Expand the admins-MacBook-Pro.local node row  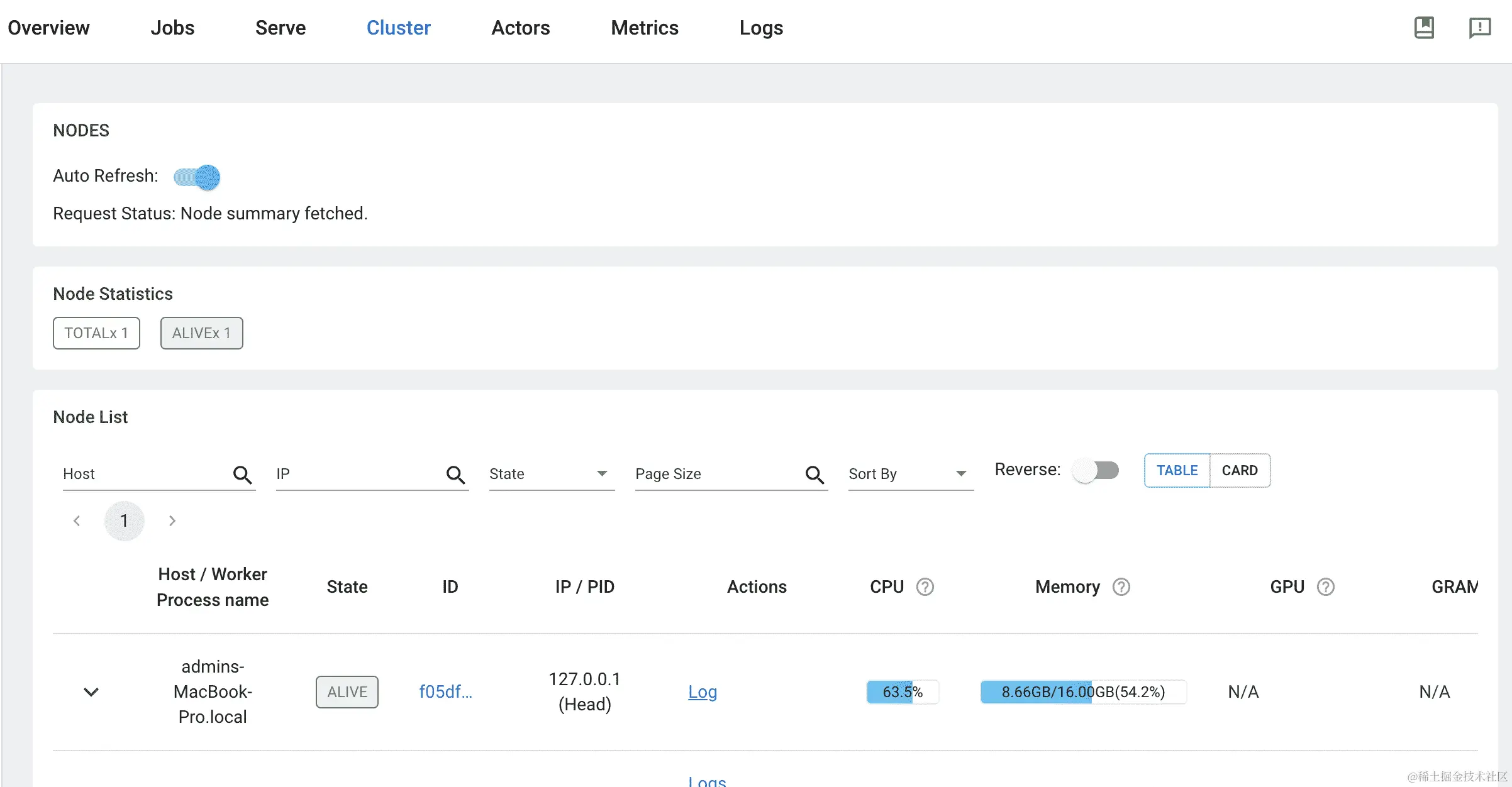click(x=91, y=691)
